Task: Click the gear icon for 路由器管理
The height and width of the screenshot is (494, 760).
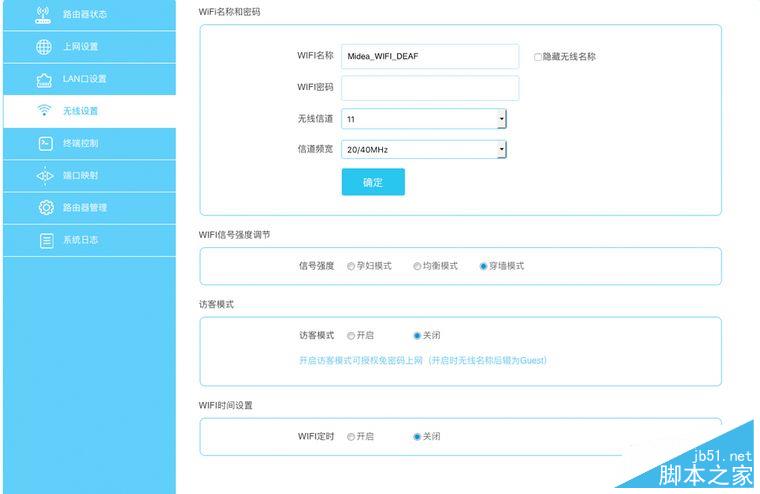Action: (x=46, y=207)
